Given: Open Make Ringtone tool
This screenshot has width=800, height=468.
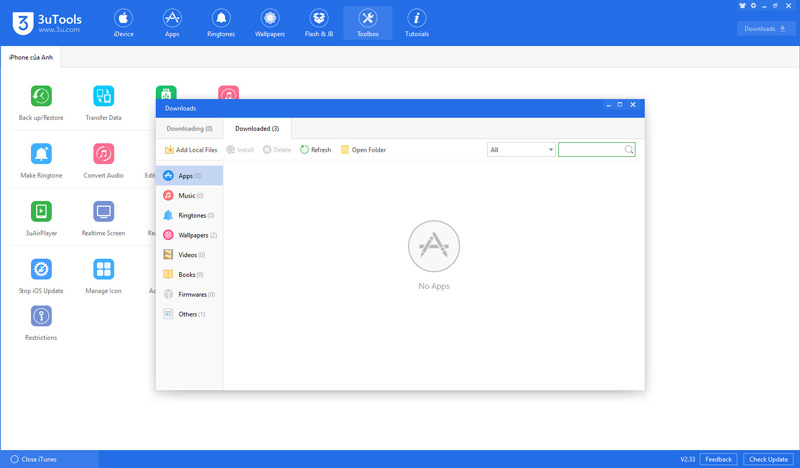Looking at the screenshot, I should tap(41, 161).
